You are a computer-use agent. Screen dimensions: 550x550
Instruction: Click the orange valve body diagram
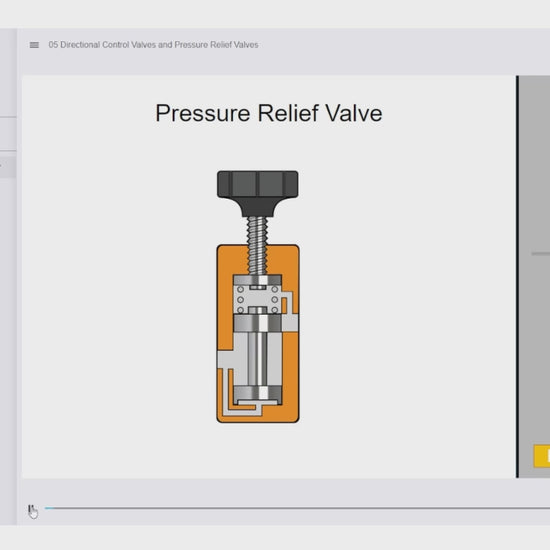pos(258,334)
